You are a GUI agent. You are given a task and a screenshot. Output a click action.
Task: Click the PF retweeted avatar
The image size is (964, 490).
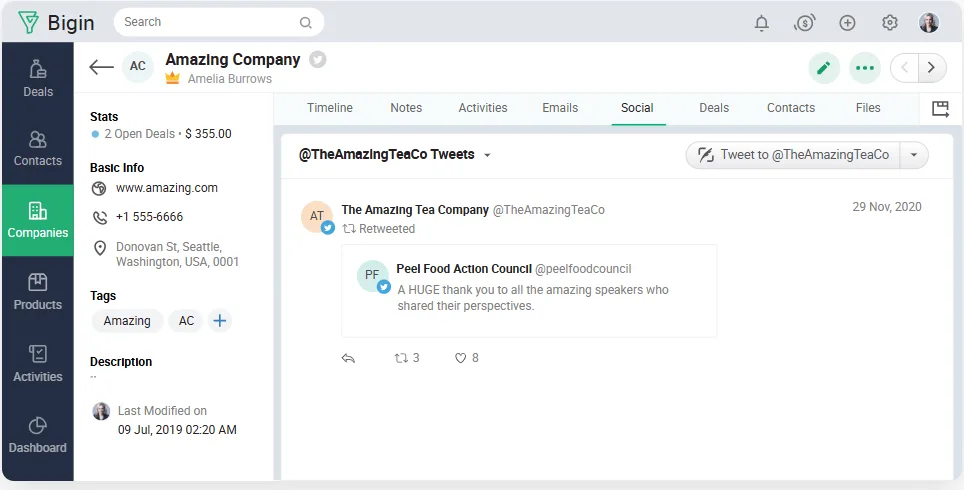(x=373, y=275)
